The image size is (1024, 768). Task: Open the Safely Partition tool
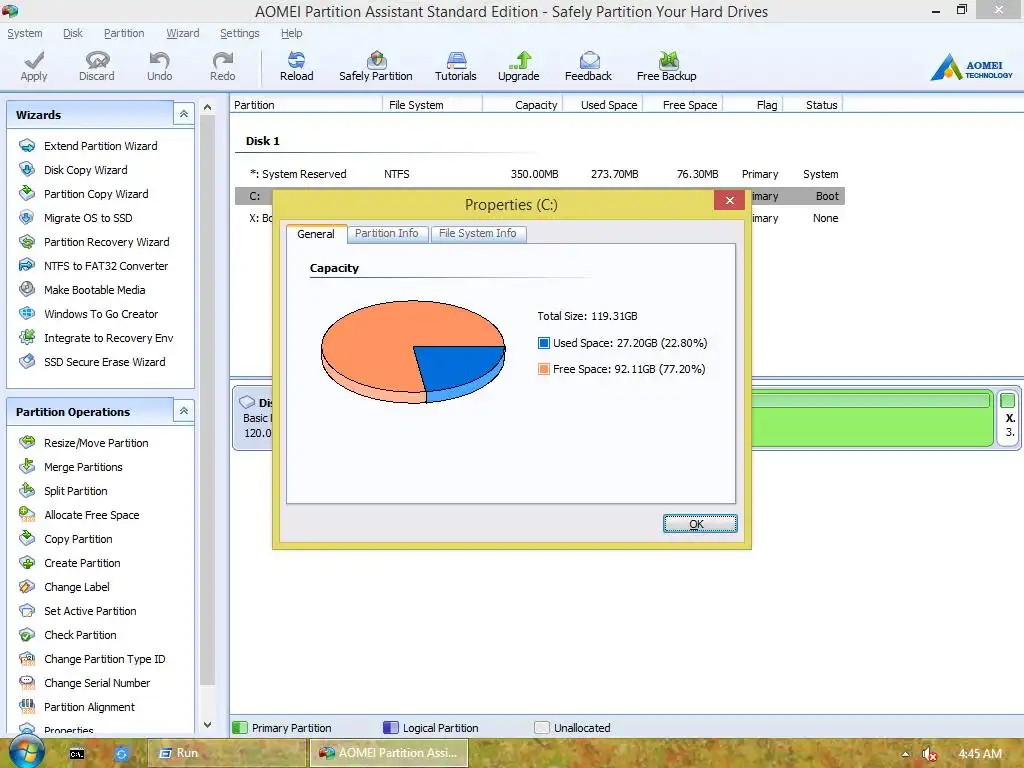pyautogui.click(x=376, y=67)
